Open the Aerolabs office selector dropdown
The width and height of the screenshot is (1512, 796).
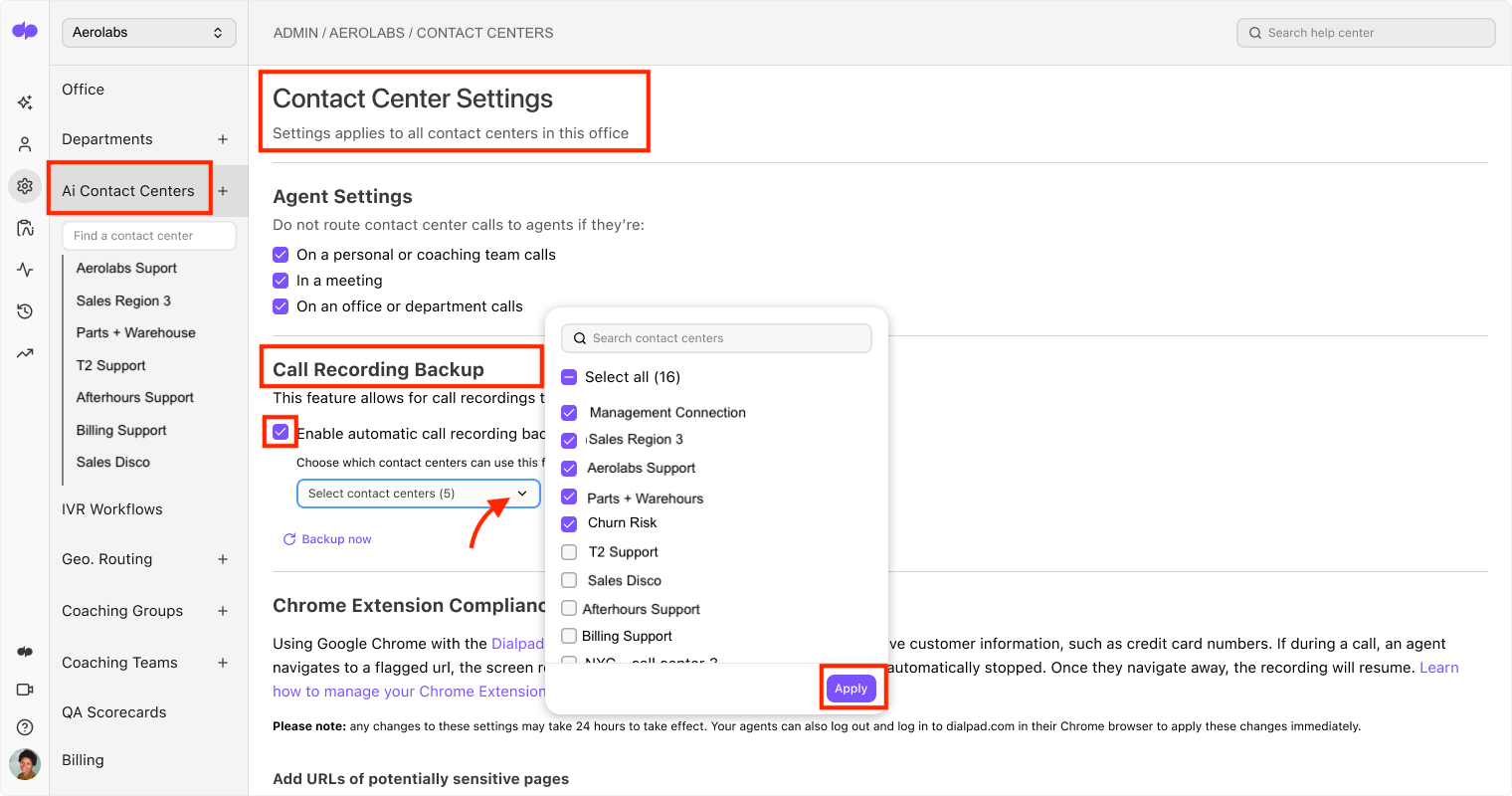[x=149, y=33]
